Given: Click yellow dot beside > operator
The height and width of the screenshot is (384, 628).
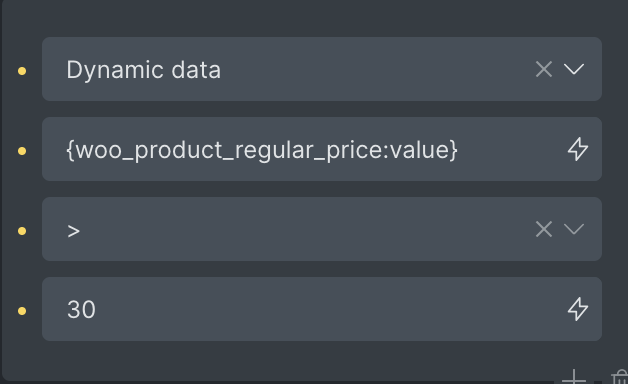Looking at the screenshot, I should 22,231.
